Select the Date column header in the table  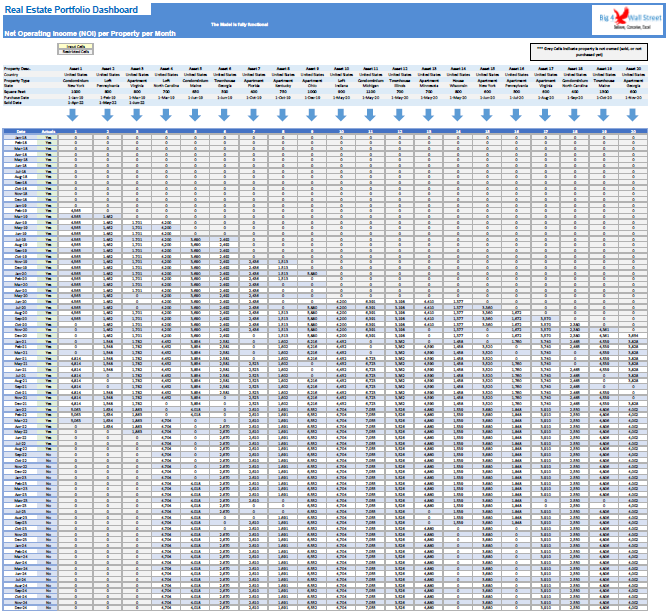pos(20,131)
